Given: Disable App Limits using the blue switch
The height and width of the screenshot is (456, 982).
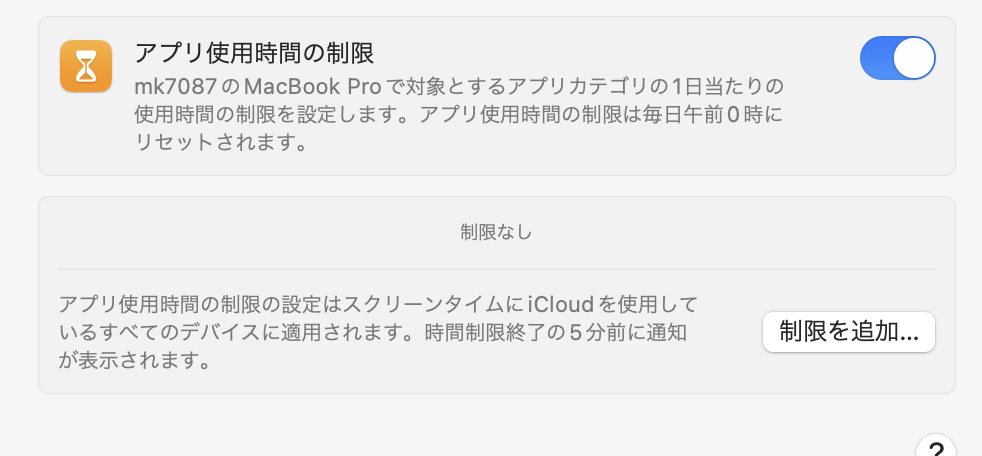Looking at the screenshot, I should 897,58.
